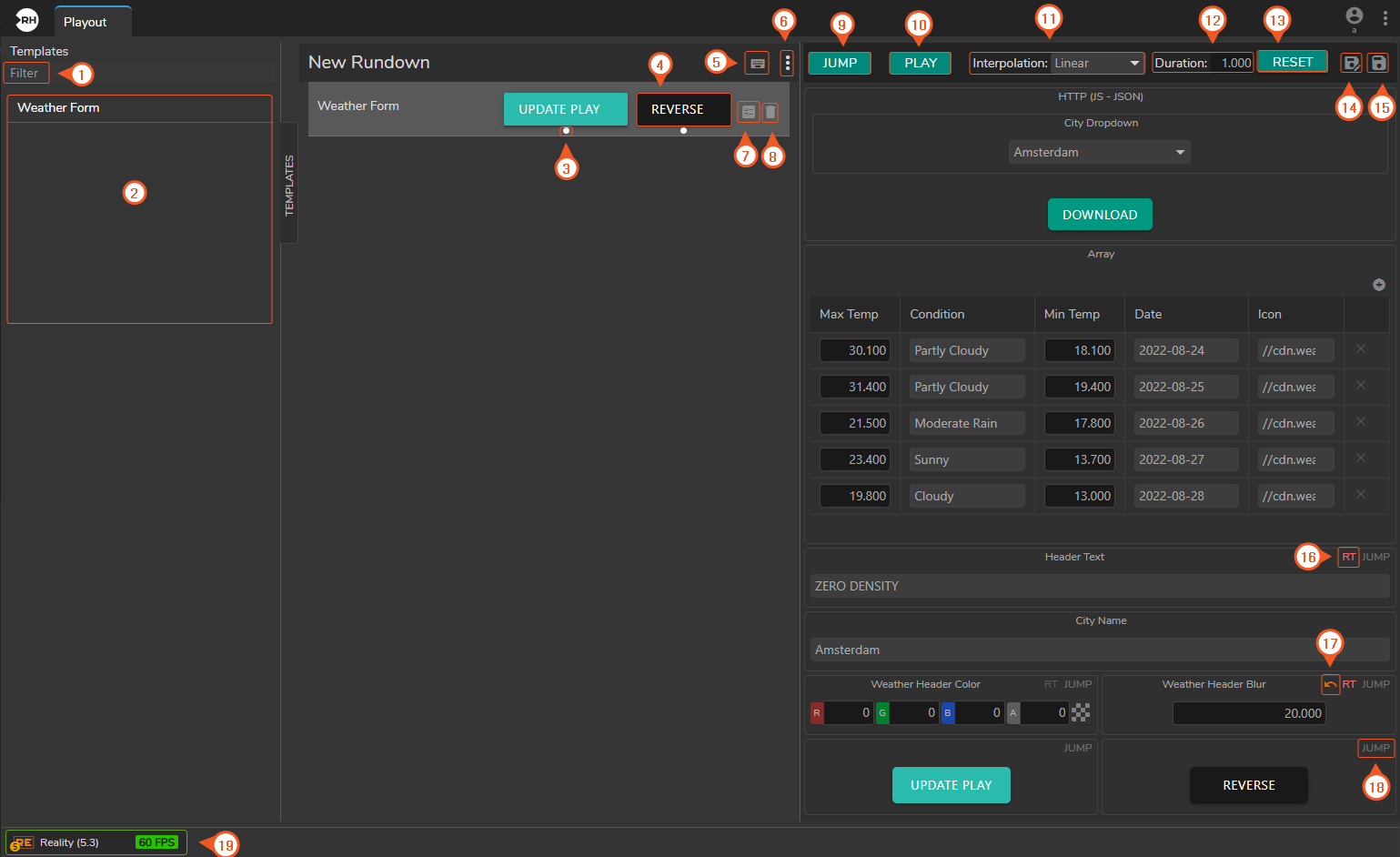Open the Weather Form item form icon

(748, 112)
